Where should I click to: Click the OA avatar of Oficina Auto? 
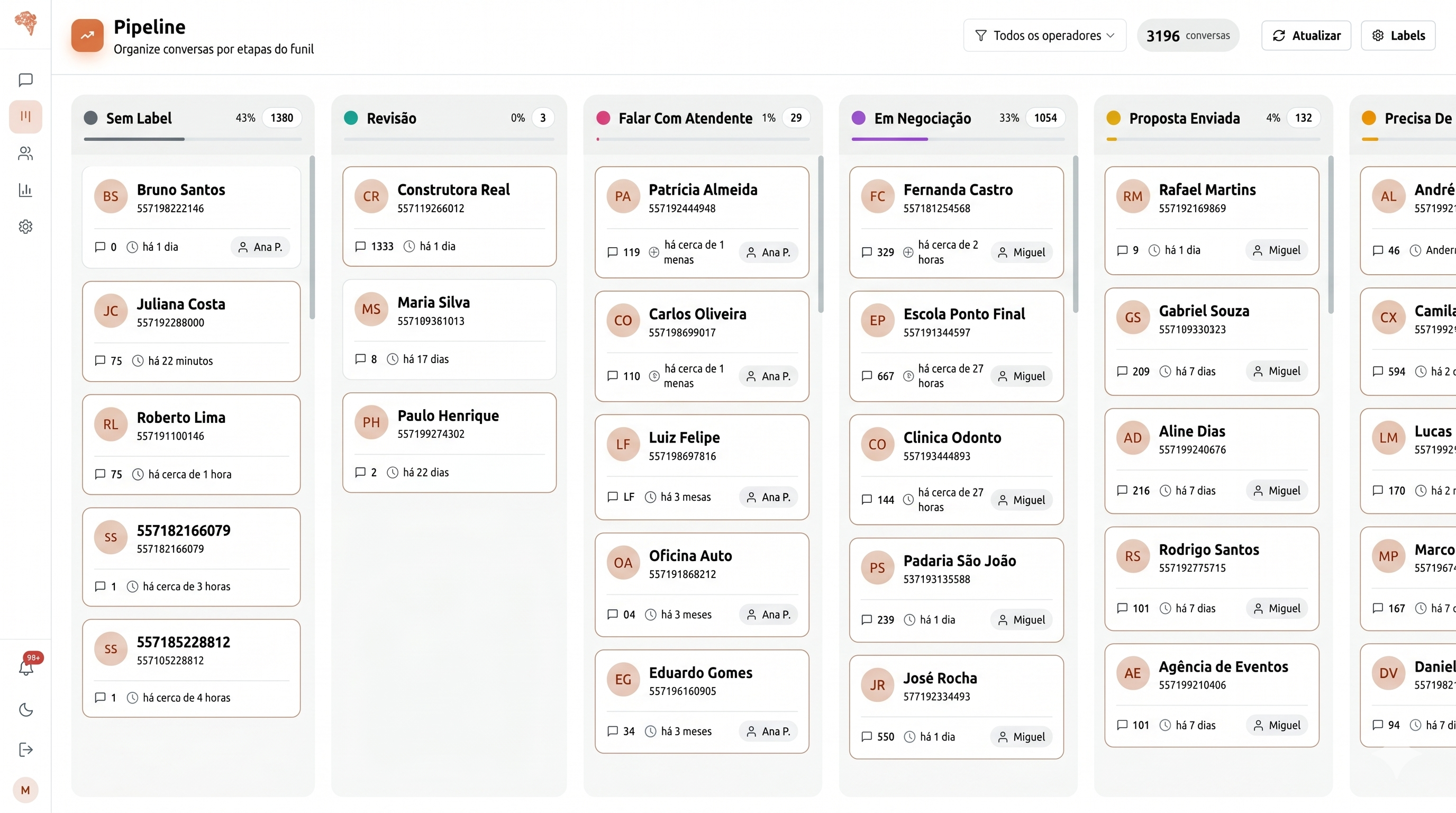coord(623,563)
